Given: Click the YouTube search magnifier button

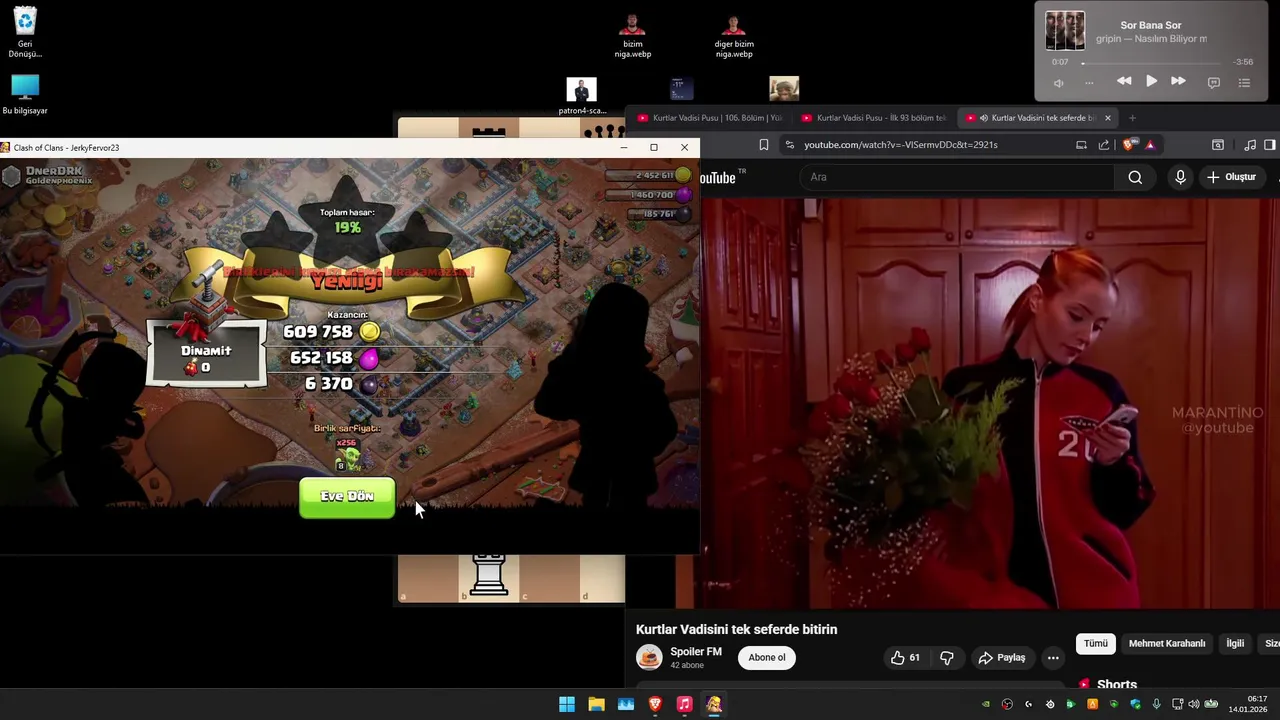Looking at the screenshot, I should click(1135, 177).
